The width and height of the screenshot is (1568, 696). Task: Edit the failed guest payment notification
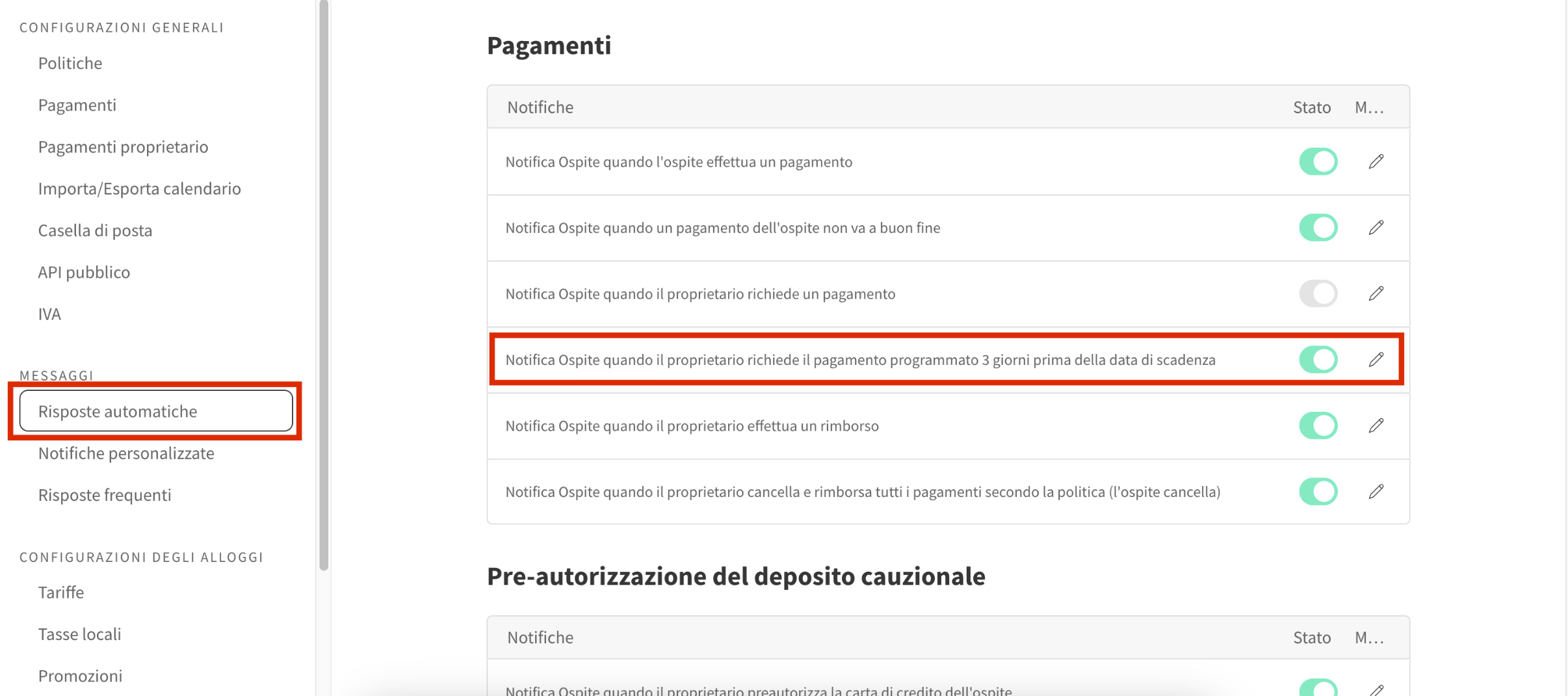pos(1376,228)
